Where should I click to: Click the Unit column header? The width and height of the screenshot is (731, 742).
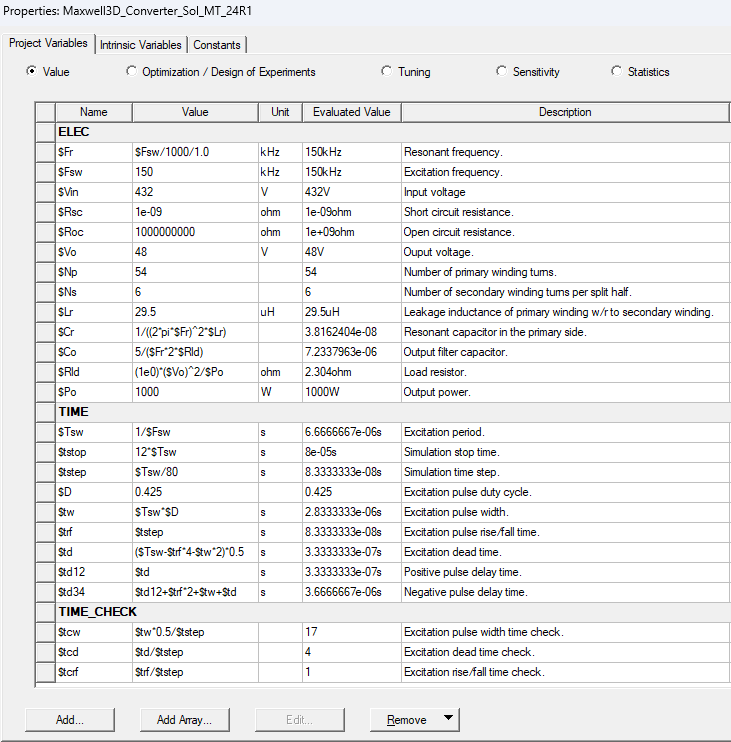280,112
